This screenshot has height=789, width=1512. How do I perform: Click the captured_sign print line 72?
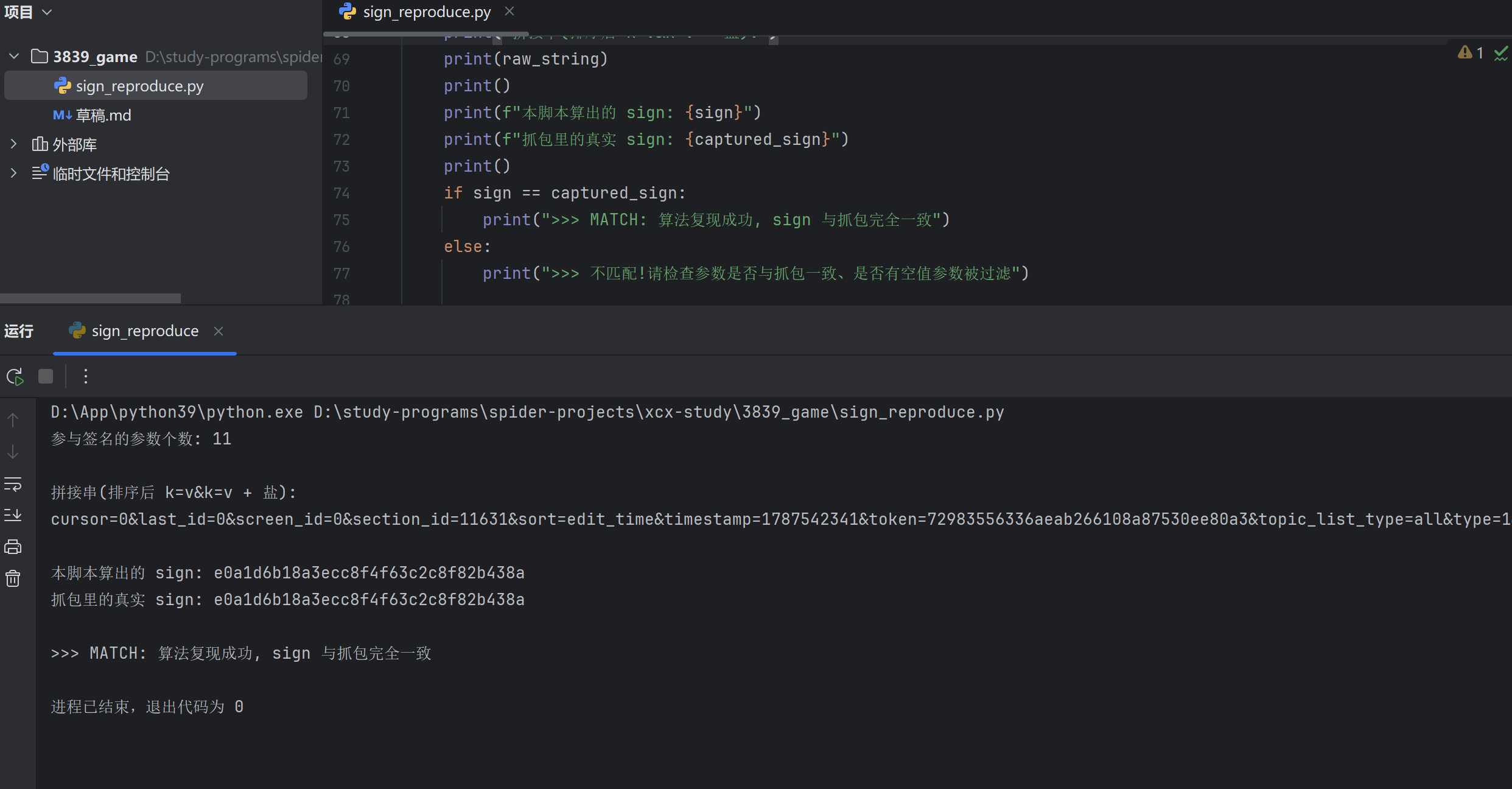646,139
